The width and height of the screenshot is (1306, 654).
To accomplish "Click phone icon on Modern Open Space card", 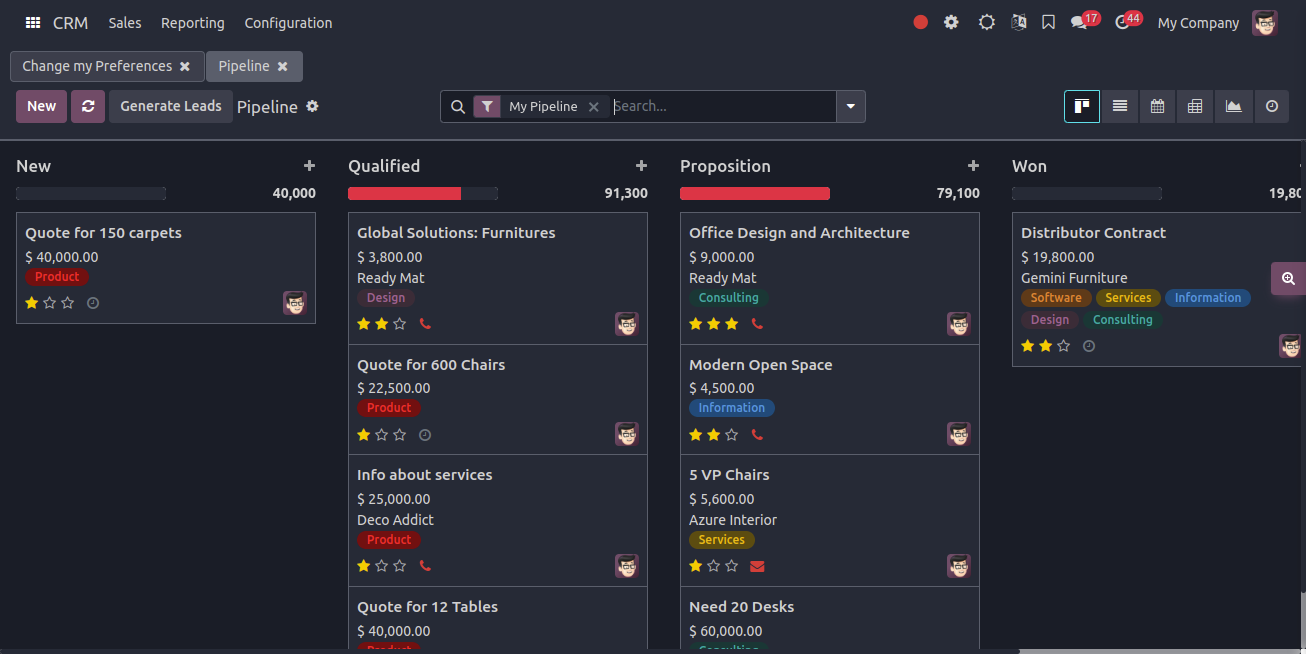I will click(x=757, y=435).
